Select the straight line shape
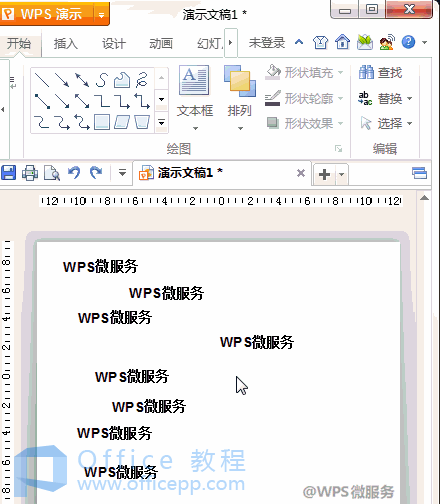Screen dimensions: 440x504 (x=42, y=80)
